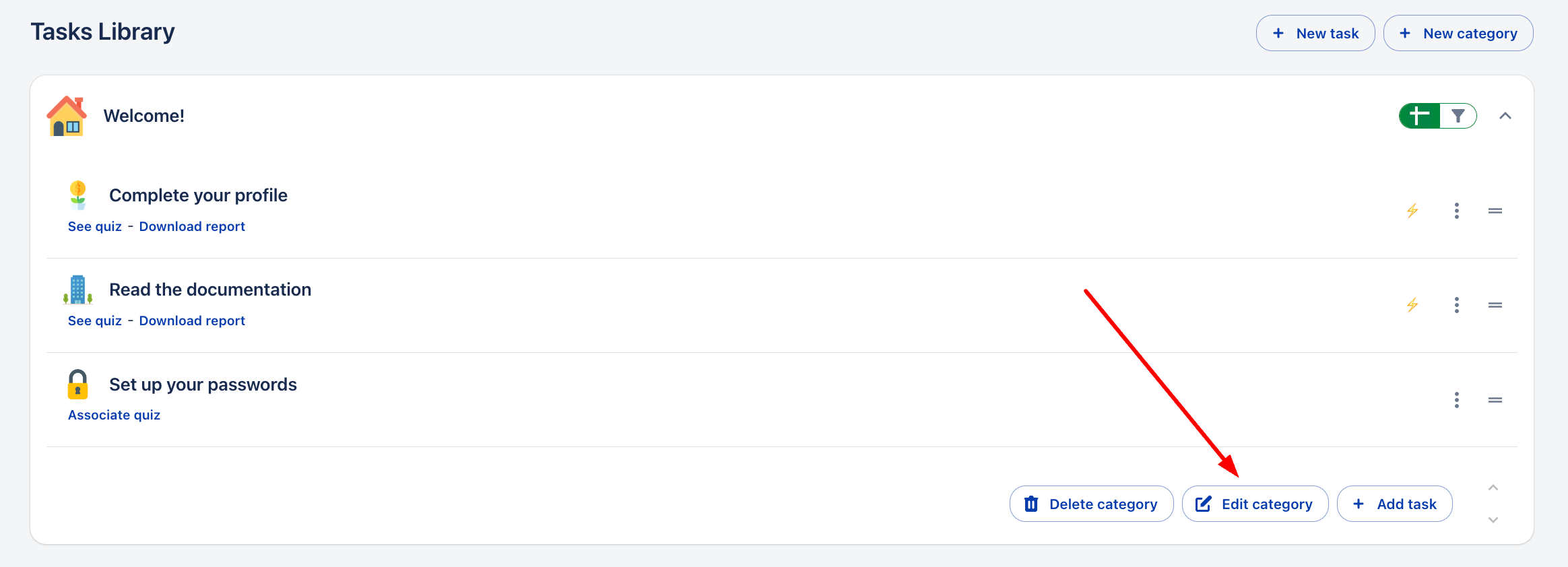Screen dimensions: 1568x567
Task: Toggle the green plus side of the switch
Action: (1420, 116)
